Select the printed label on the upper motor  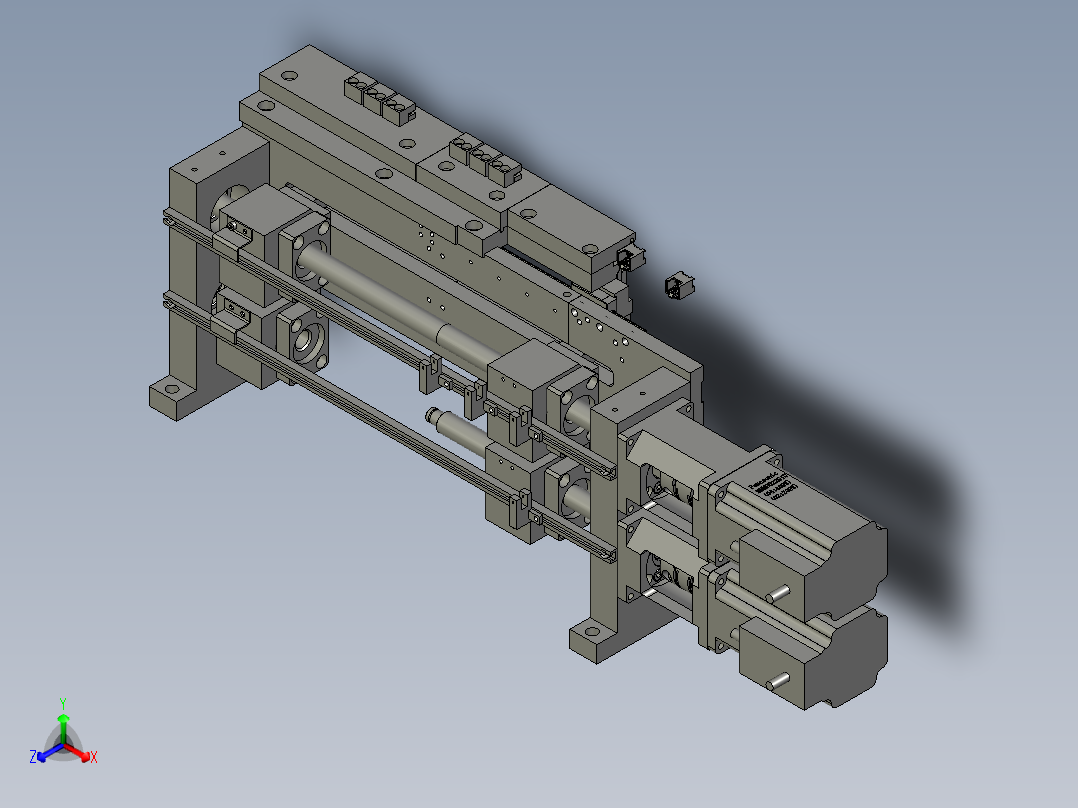coord(773,485)
